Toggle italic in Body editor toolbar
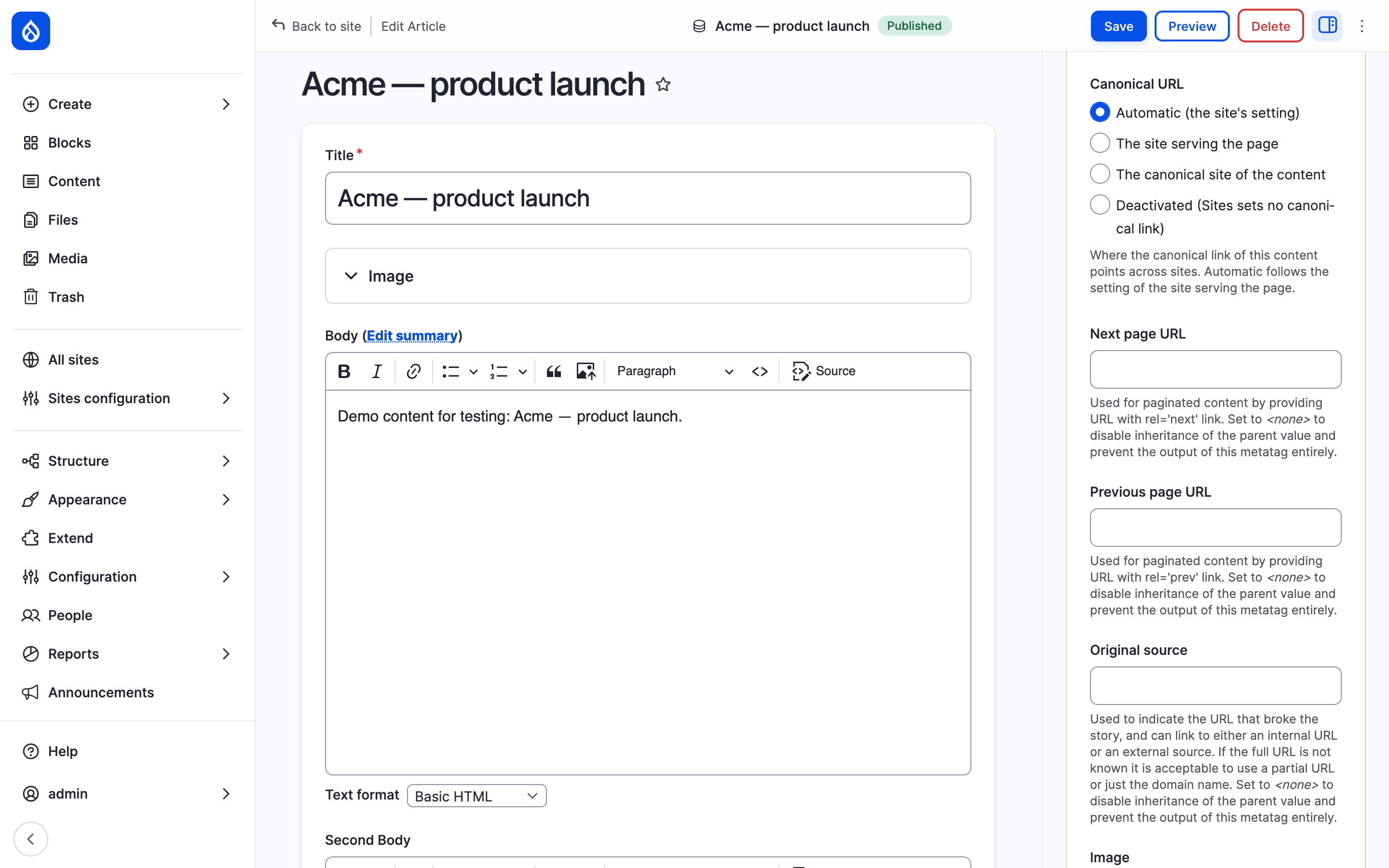The width and height of the screenshot is (1389, 868). (x=377, y=371)
